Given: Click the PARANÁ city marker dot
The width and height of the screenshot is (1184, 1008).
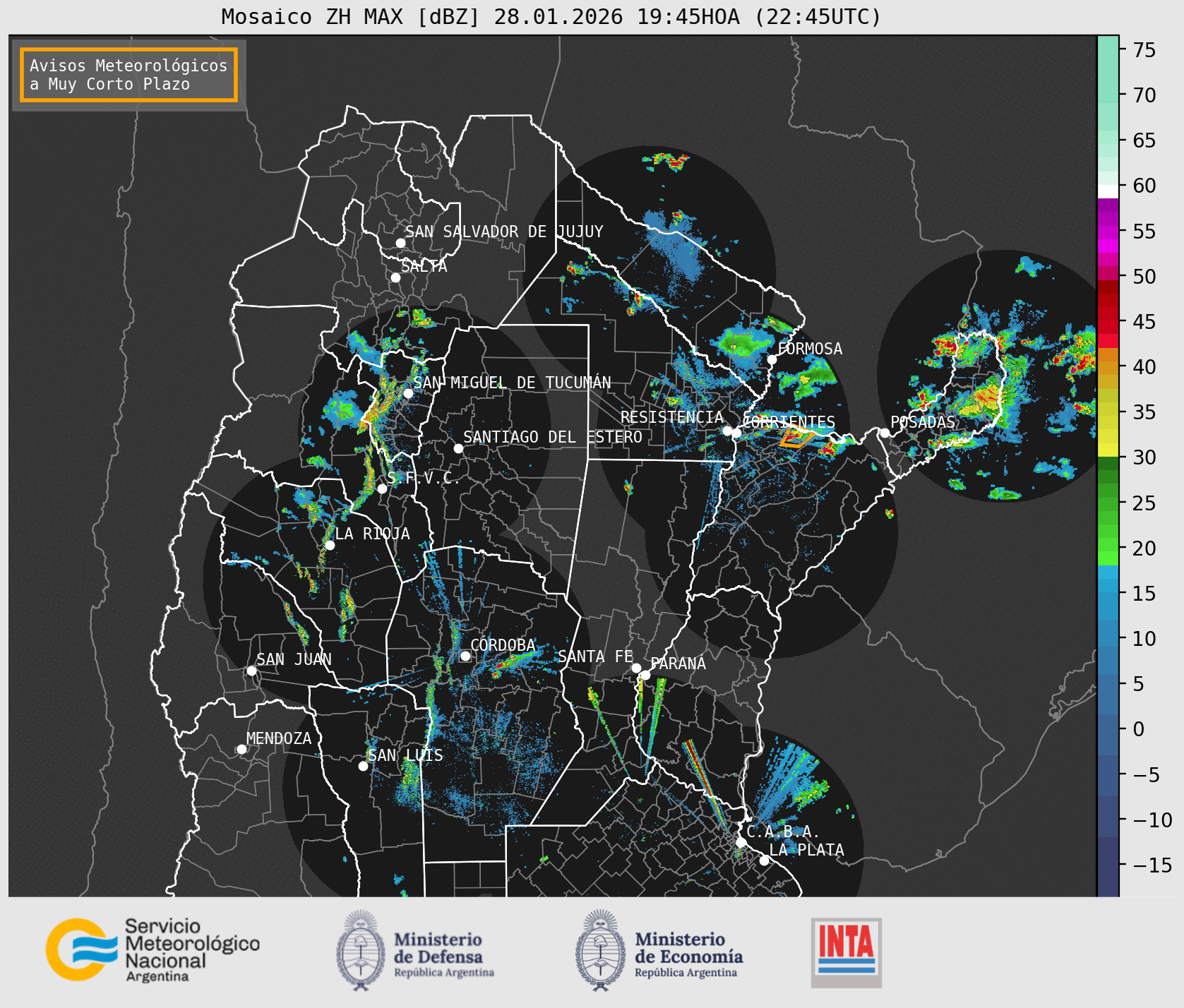Looking at the screenshot, I should [x=645, y=675].
